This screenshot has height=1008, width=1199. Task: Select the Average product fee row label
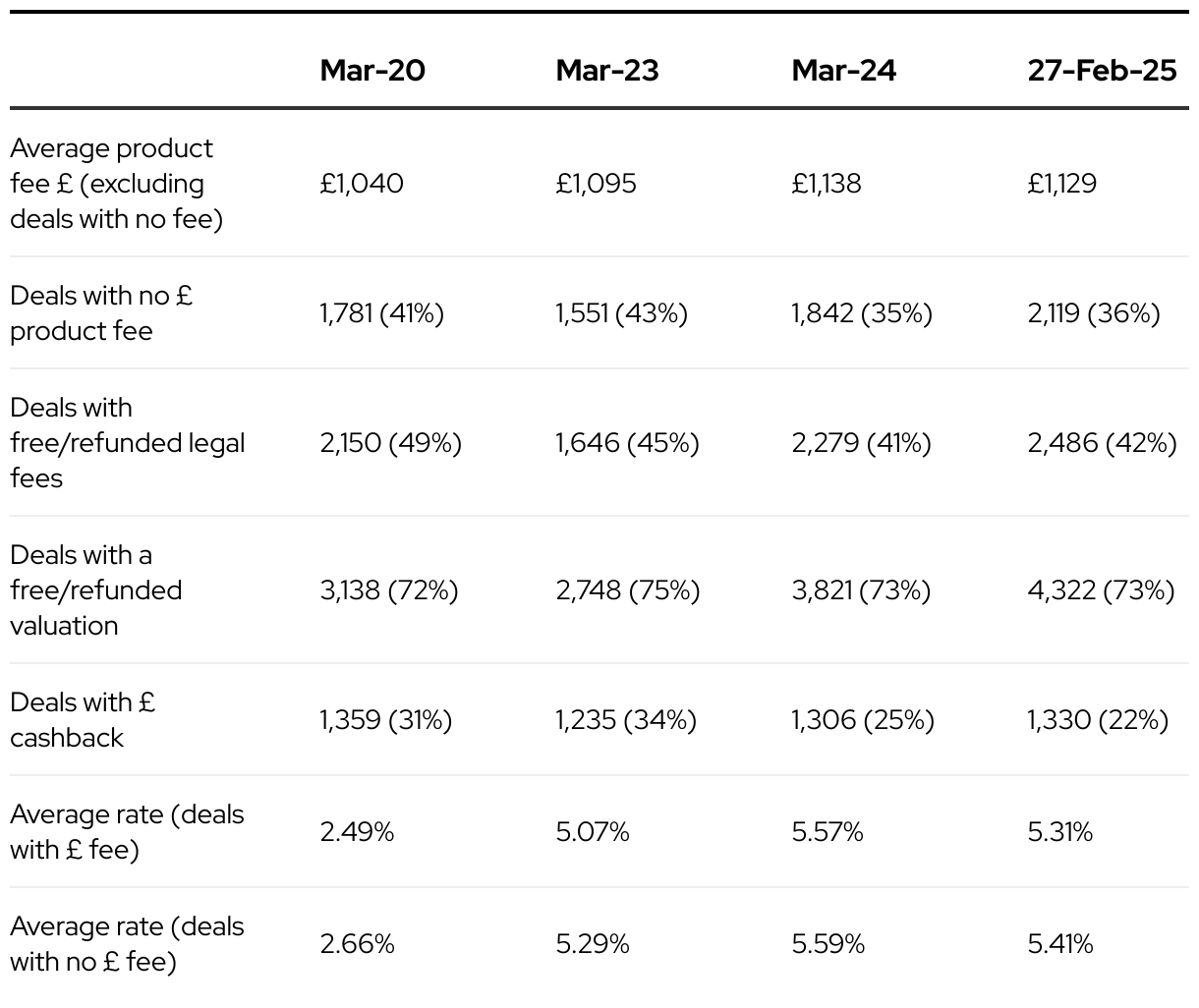116,183
